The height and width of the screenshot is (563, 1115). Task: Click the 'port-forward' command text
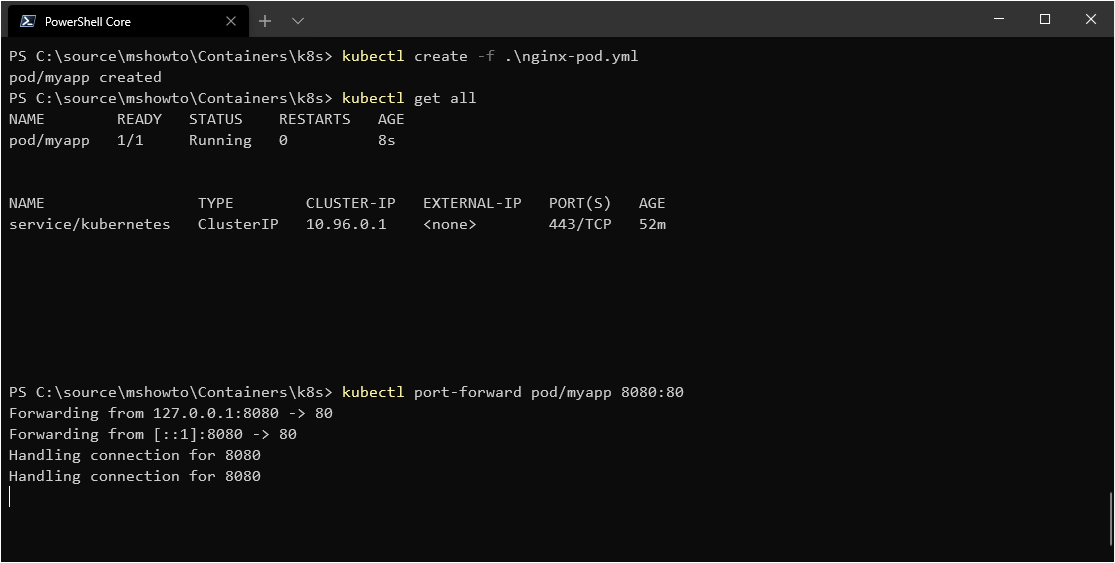tap(467, 392)
